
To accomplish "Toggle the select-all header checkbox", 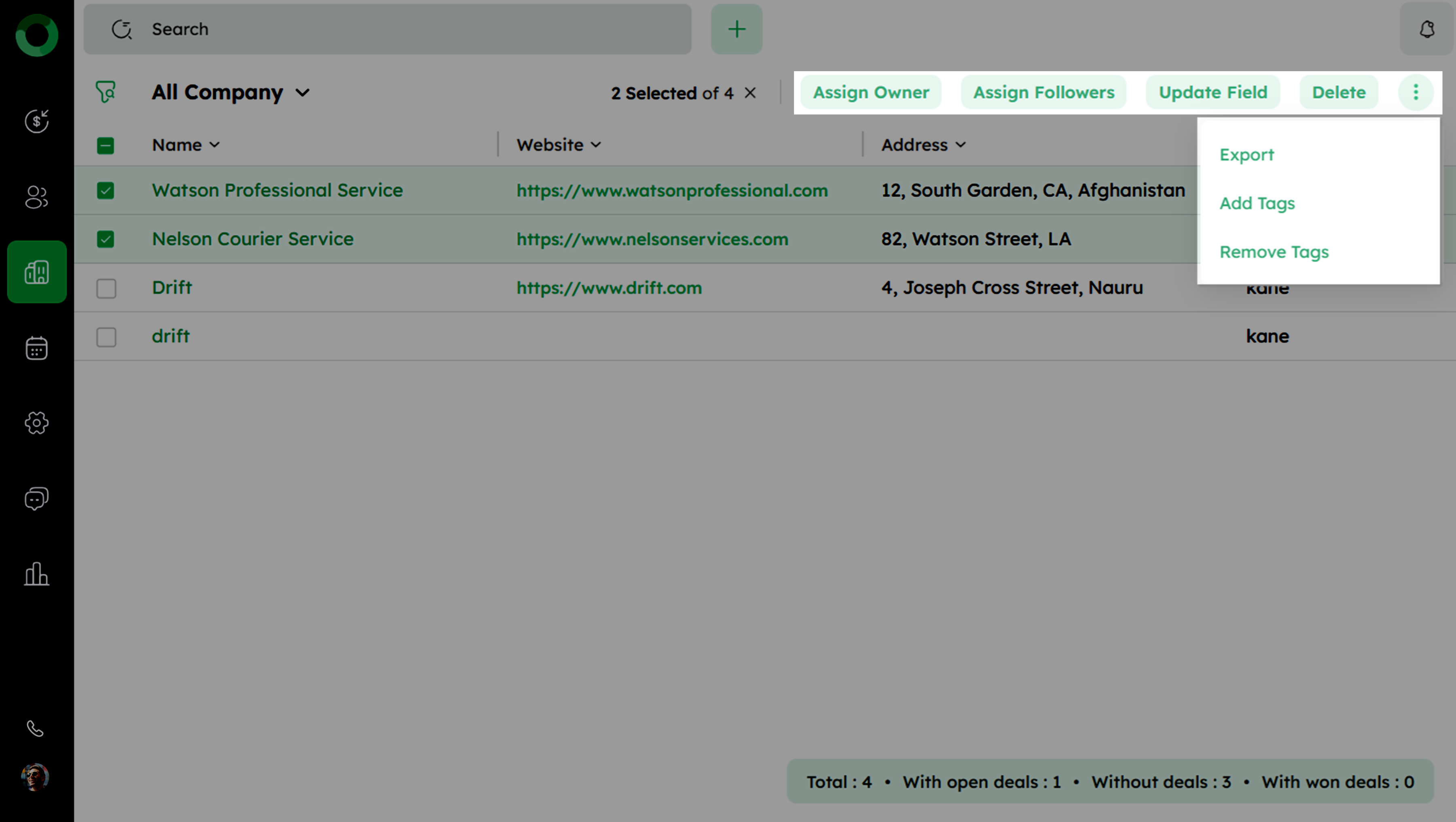I will coord(106,146).
